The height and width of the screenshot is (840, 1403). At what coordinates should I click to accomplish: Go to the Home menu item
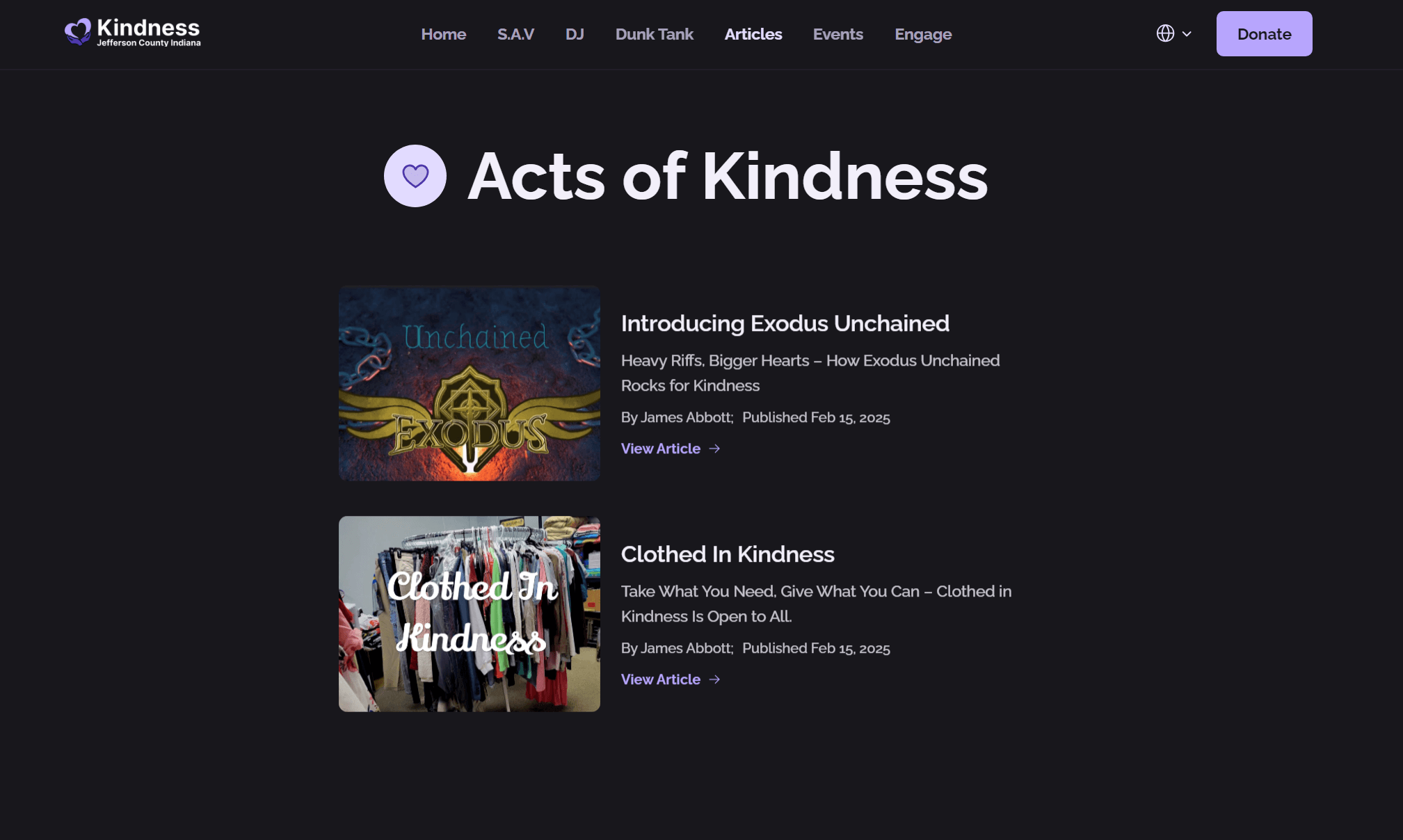[x=443, y=34]
